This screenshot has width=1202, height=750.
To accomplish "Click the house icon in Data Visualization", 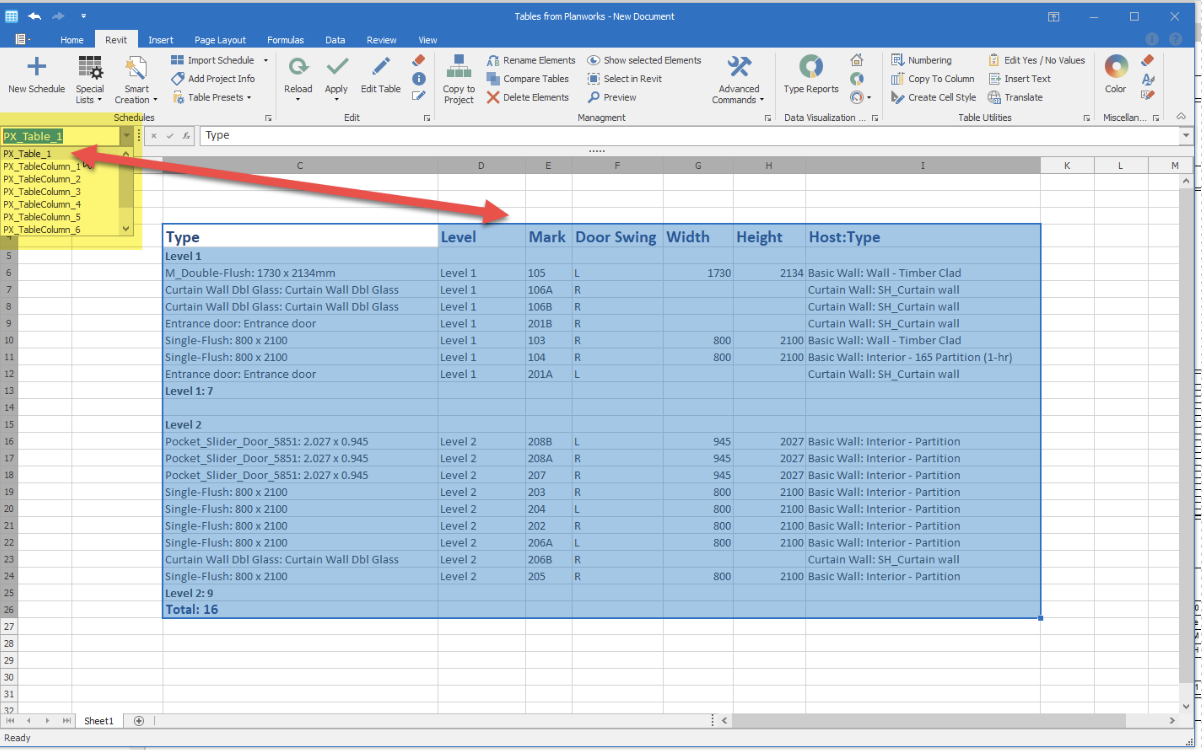I will point(857,60).
